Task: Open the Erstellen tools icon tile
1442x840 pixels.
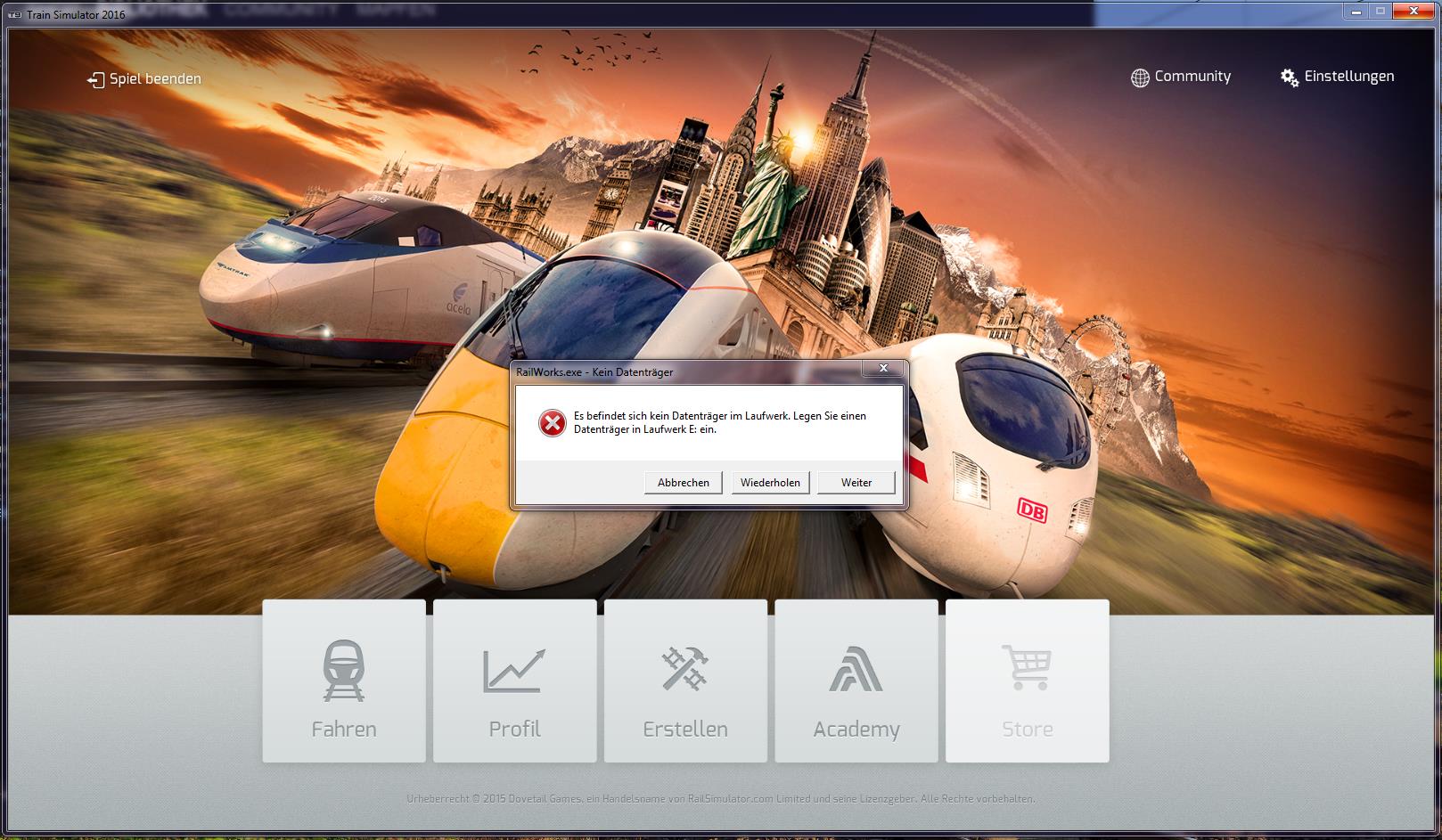Action: pyautogui.click(x=685, y=681)
